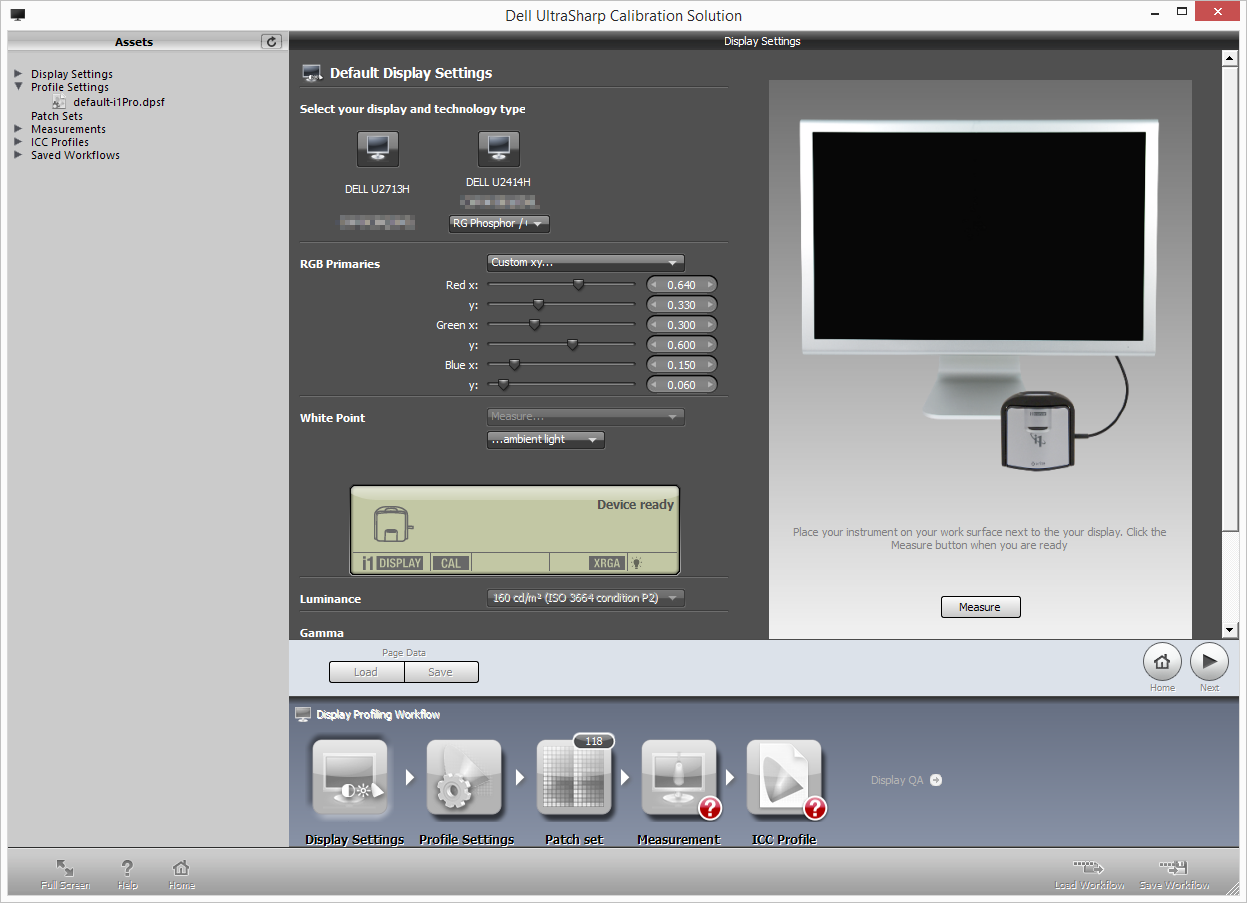Click the lamp icon on device status display
The height and width of the screenshot is (903, 1247).
tap(636, 563)
